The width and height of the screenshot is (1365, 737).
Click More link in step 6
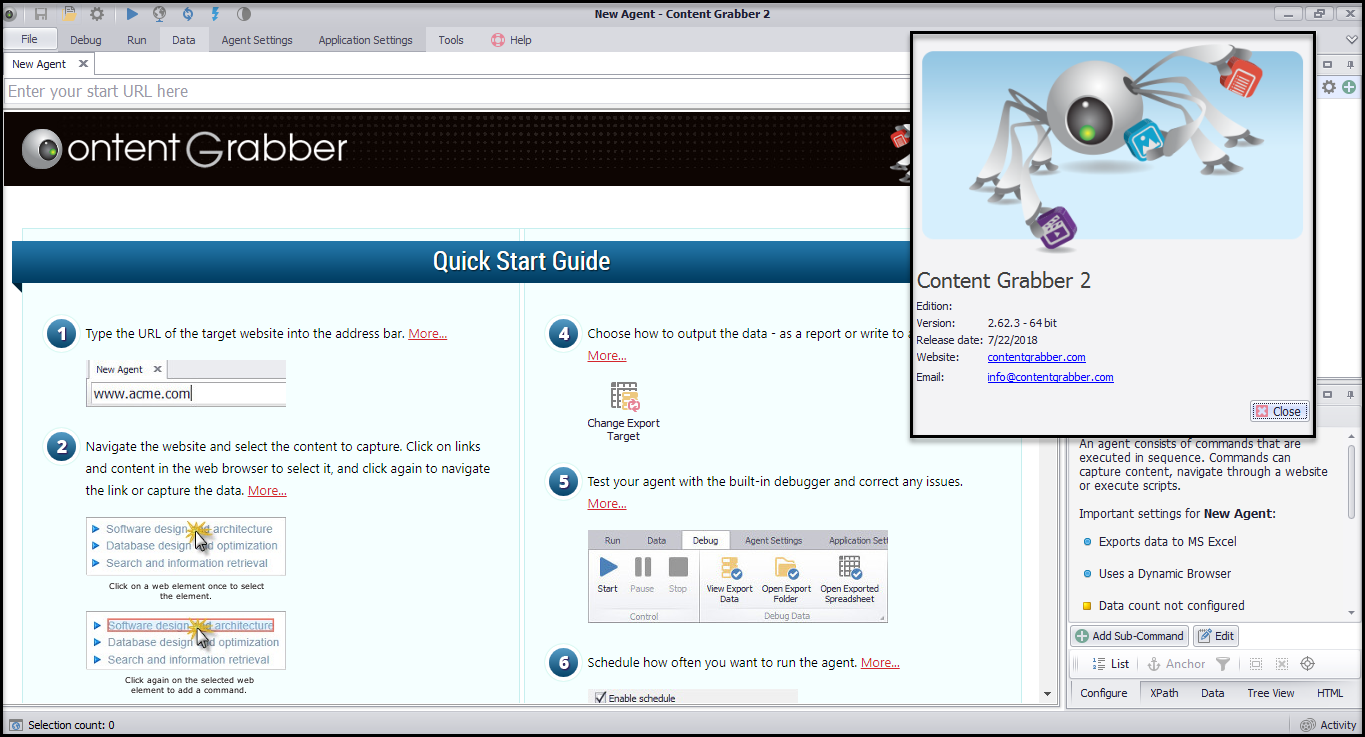880,663
